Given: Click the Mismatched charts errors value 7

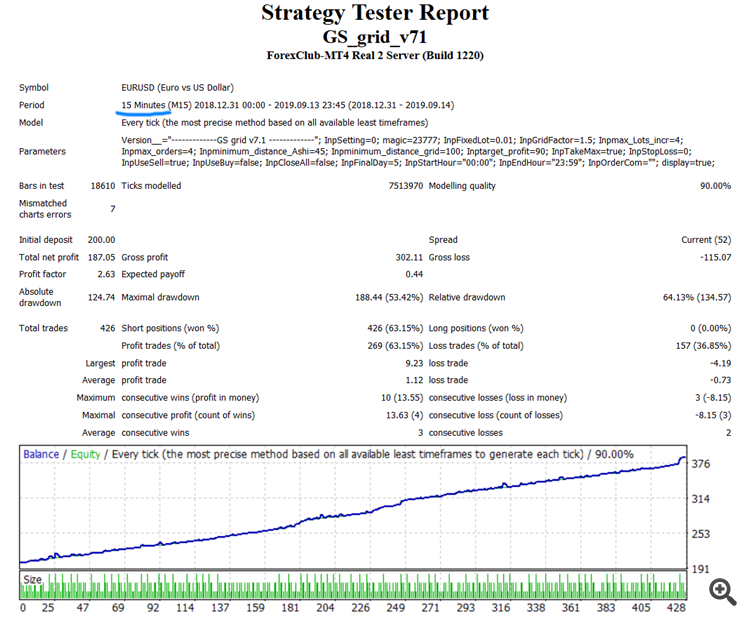Looking at the screenshot, I should [x=113, y=209].
